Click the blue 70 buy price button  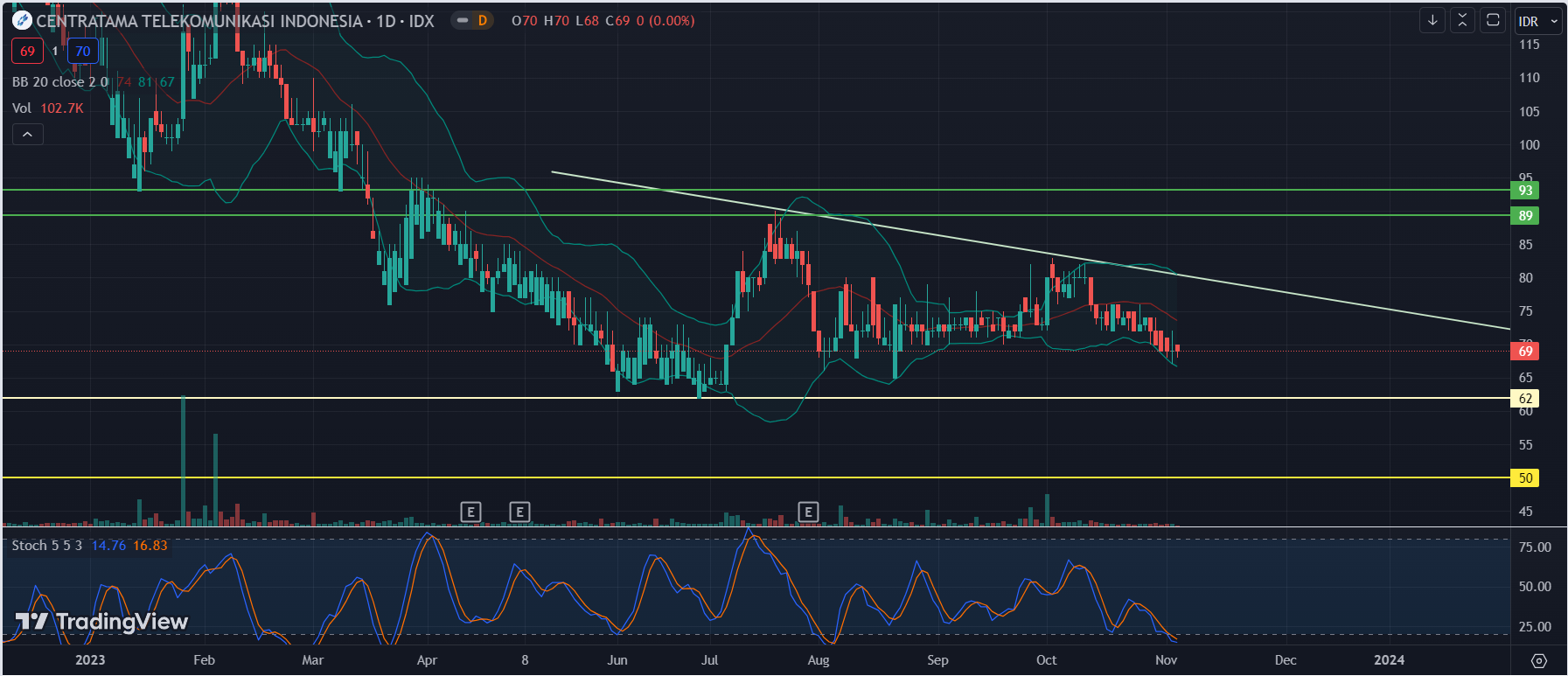(83, 52)
